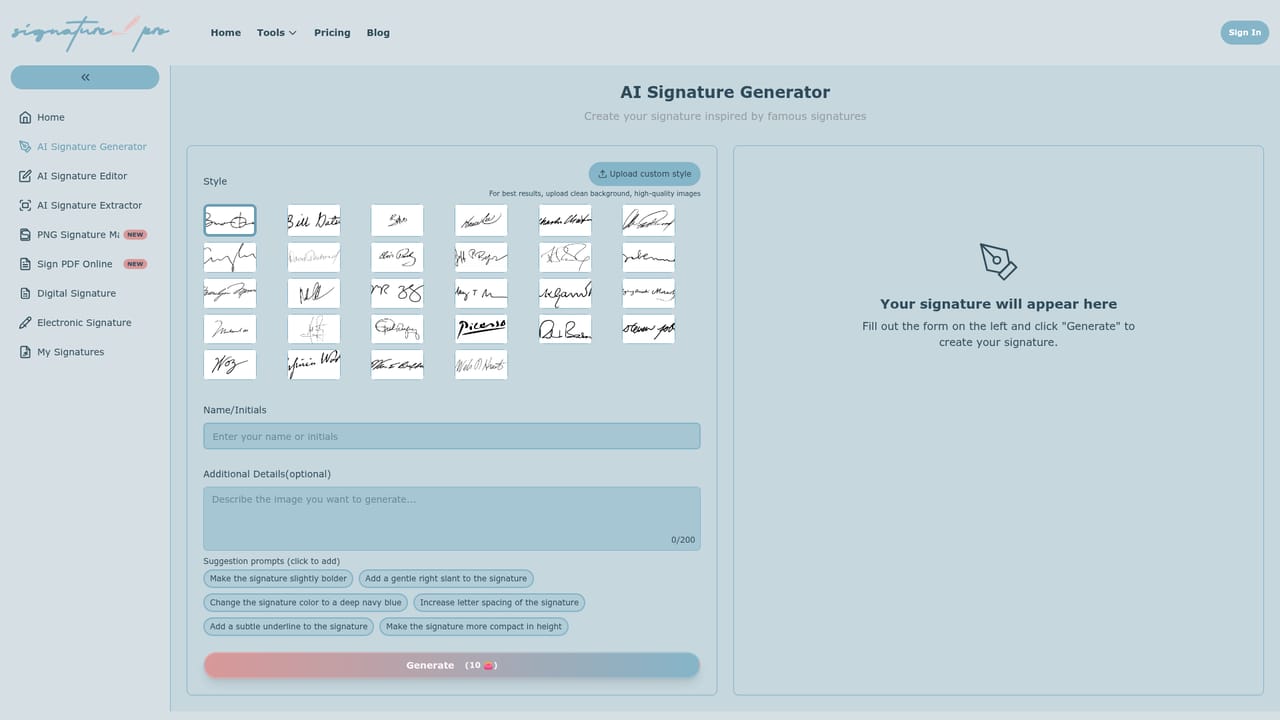Choose the Bill Gates signature style
The height and width of the screenshot is (720, 1280).
(314, 220)
